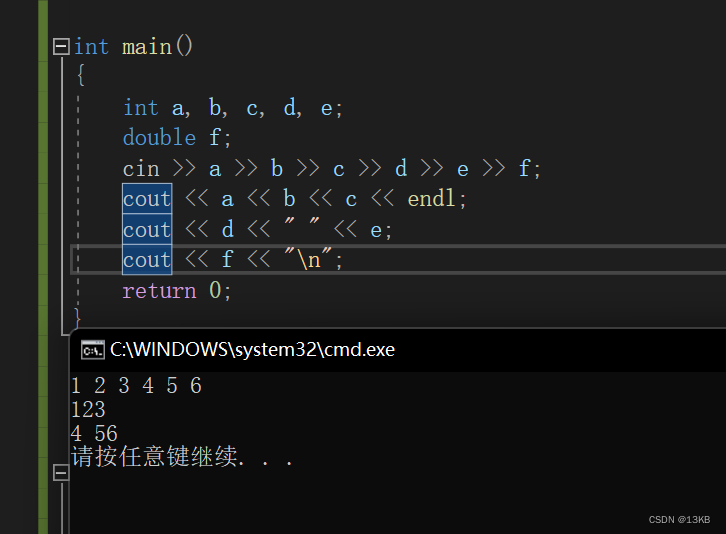Viewport: 726px width, 534px height.
Task: Click 'cin' in the input line
Action: tap(141, 169)
